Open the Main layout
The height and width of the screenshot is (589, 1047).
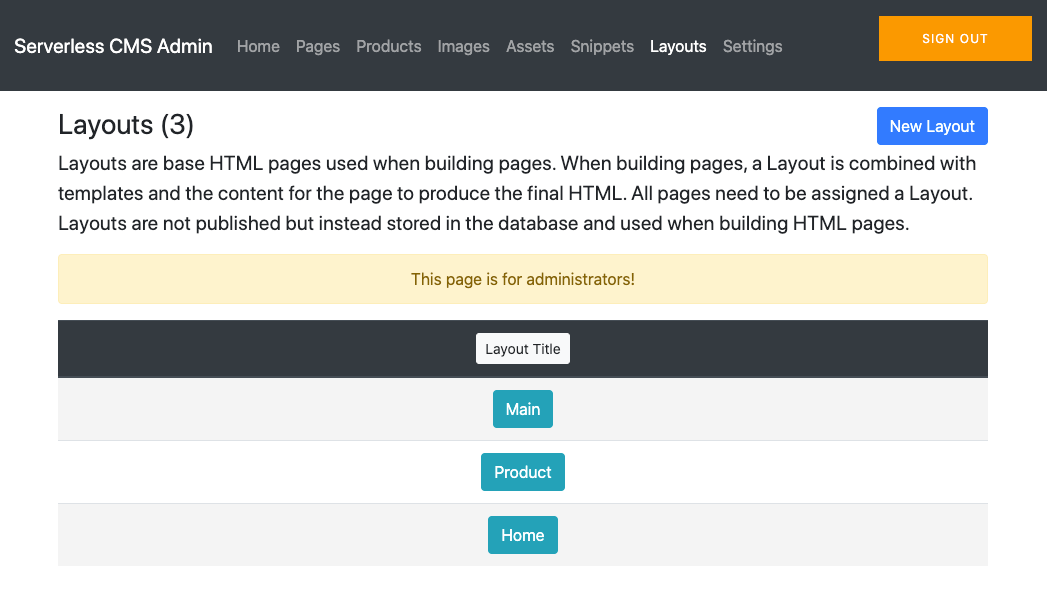pyautogui.click(x=522, y=409)
